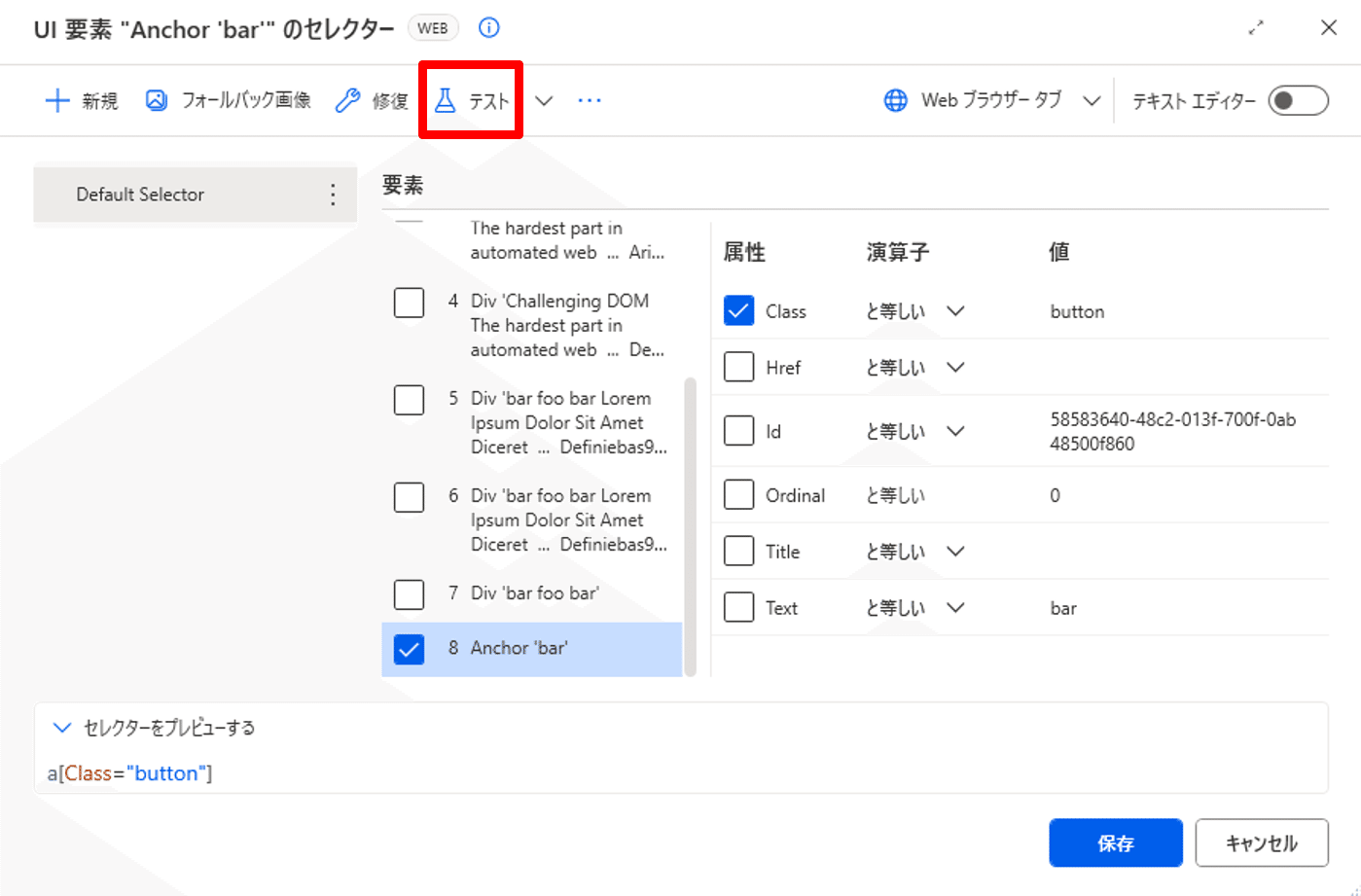Viewport: 1361px width, 896px height.
Task: Click the Text value 'bar'
Action: coord(1063,608)
